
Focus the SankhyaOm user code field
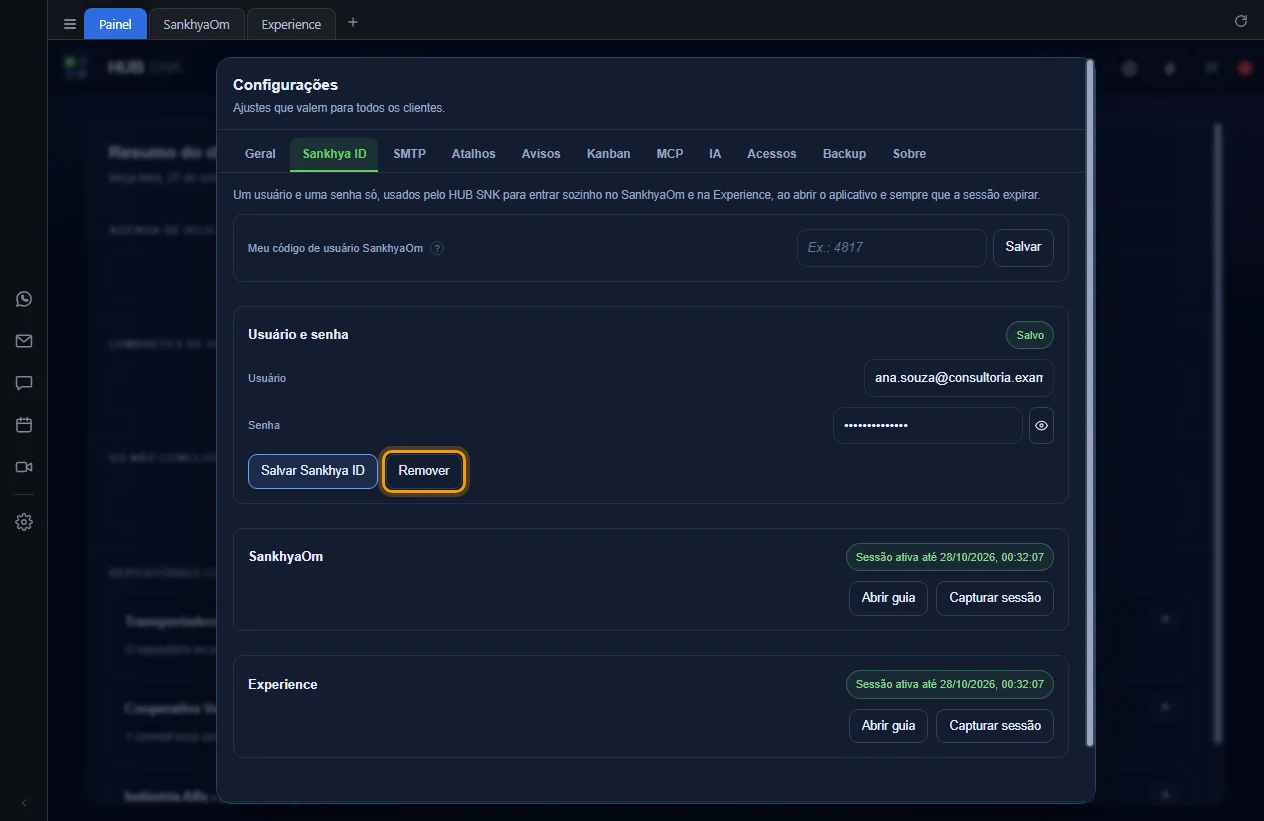[892, 248]
